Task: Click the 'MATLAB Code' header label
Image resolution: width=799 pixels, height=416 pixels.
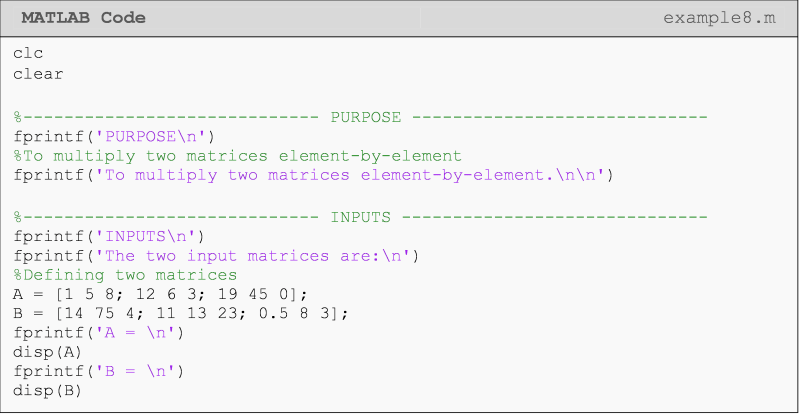Action: point(83,18)
